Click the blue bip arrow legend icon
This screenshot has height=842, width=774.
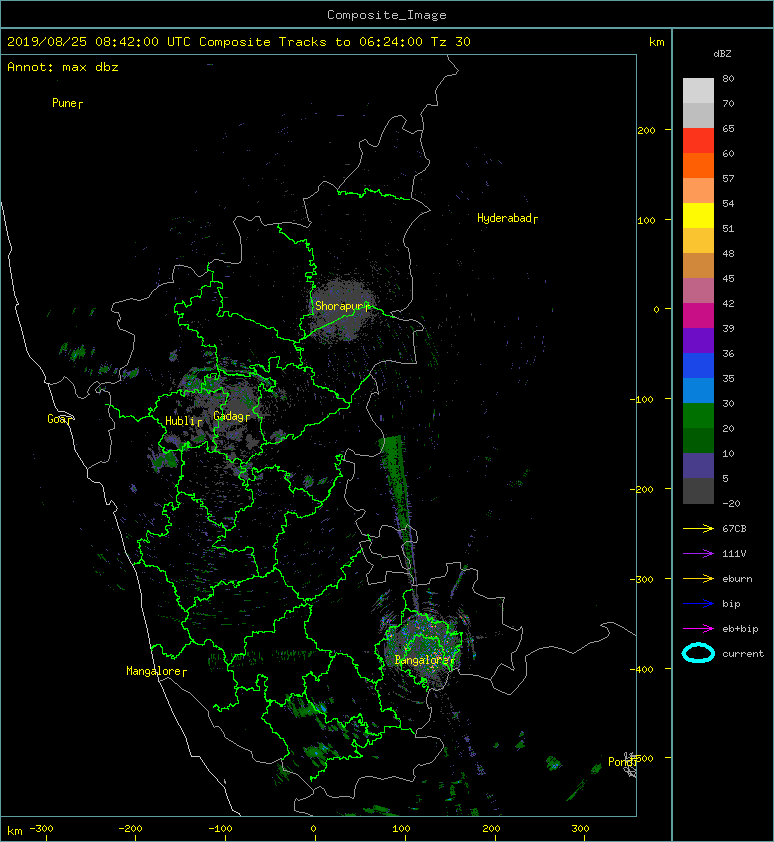click(698, 604)
